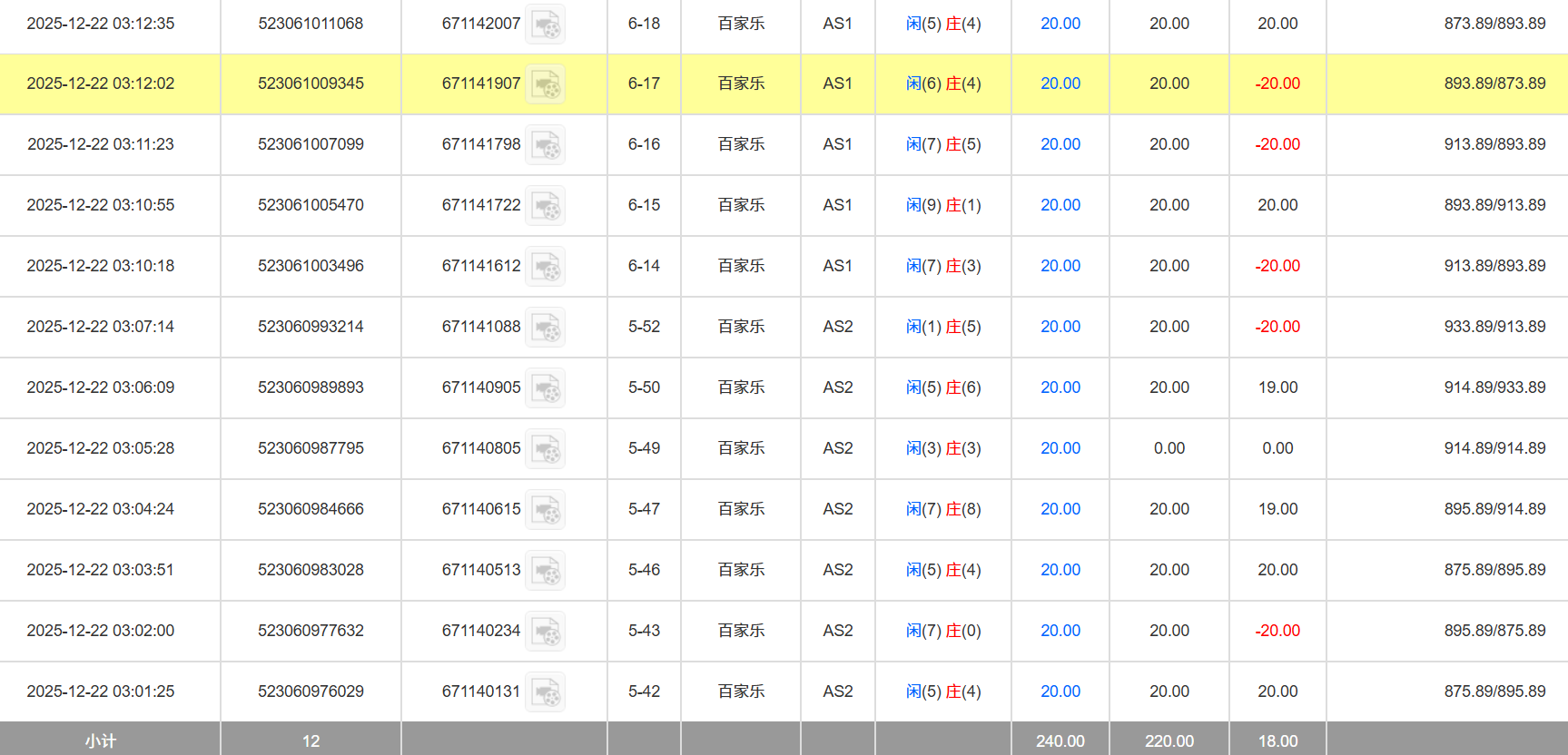The width and height of the screenshot is (1568, 755).
Task: Open blue 20.00 bet for table 5-52
Action: click(x=1060, y=327)
